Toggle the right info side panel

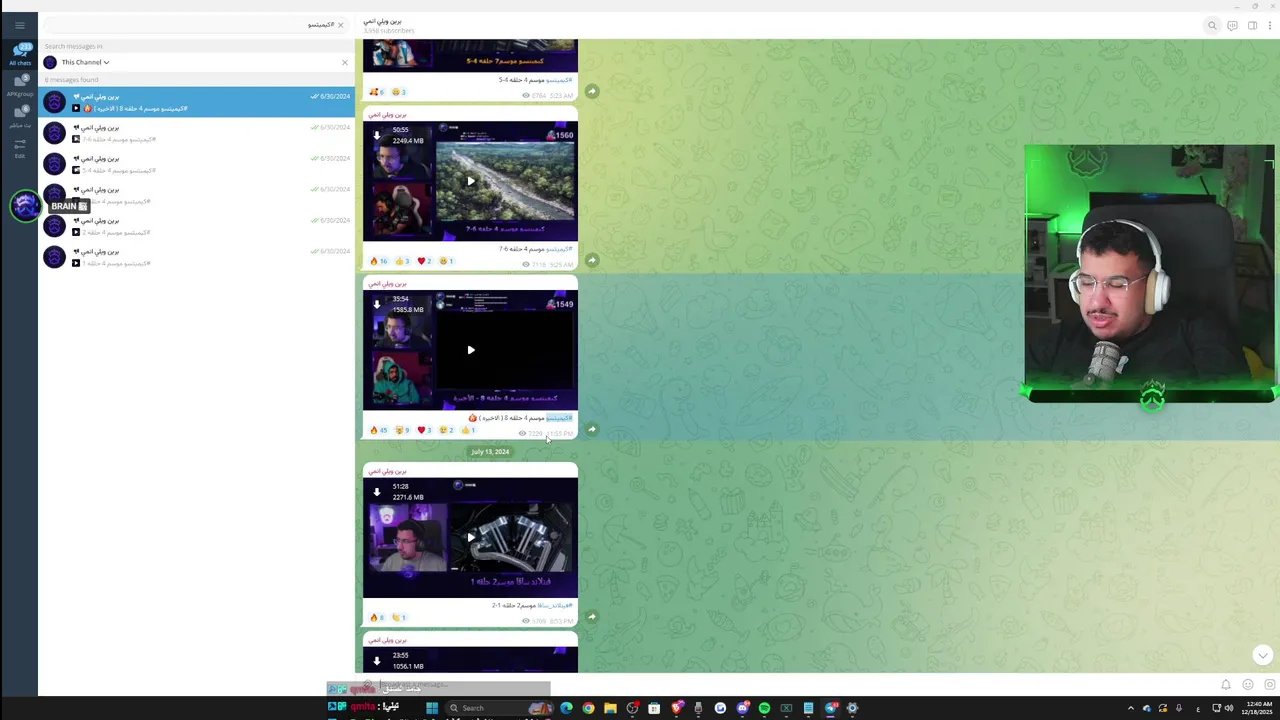(1252, 26)
